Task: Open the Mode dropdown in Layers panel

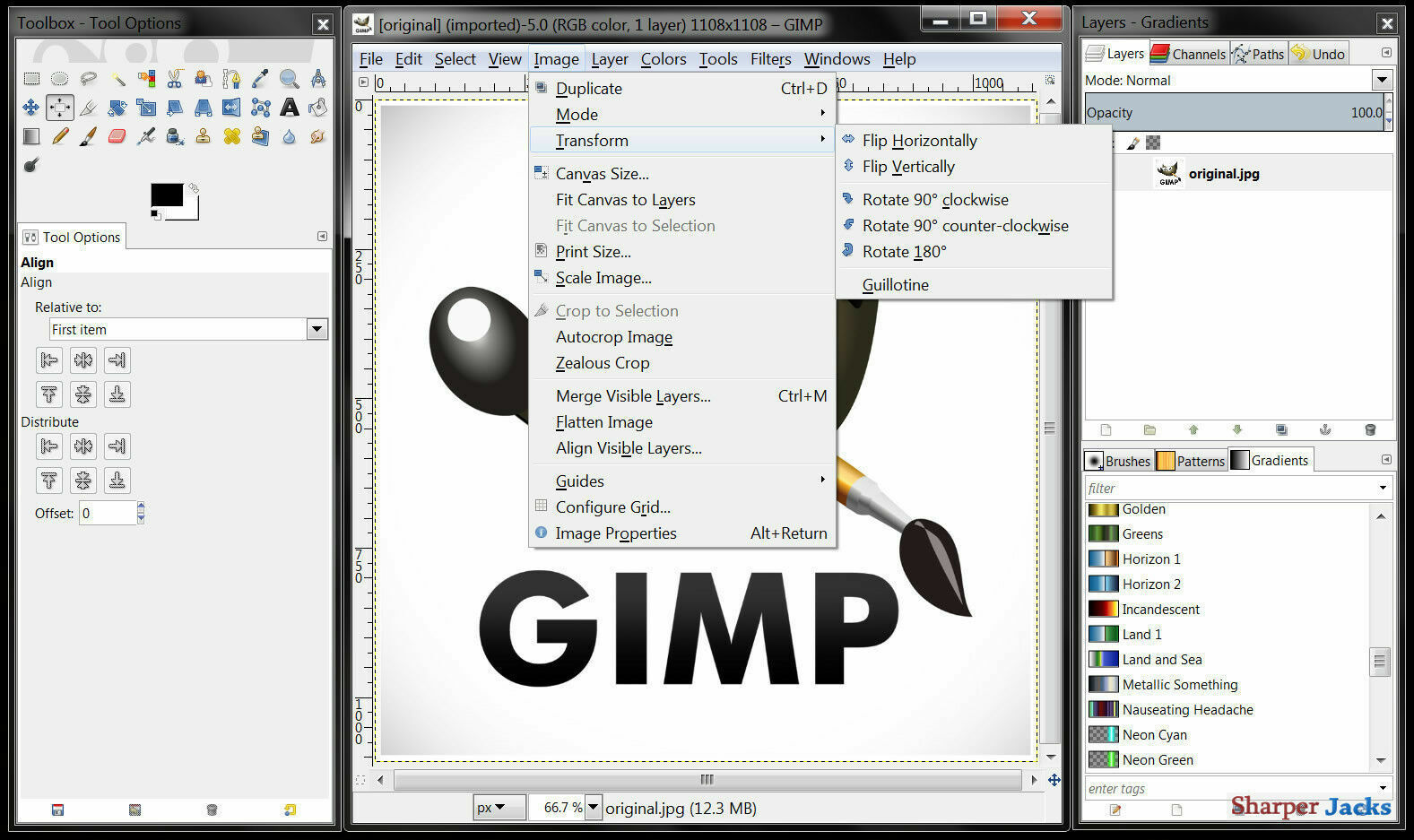Action: [x=1382, y=80]
